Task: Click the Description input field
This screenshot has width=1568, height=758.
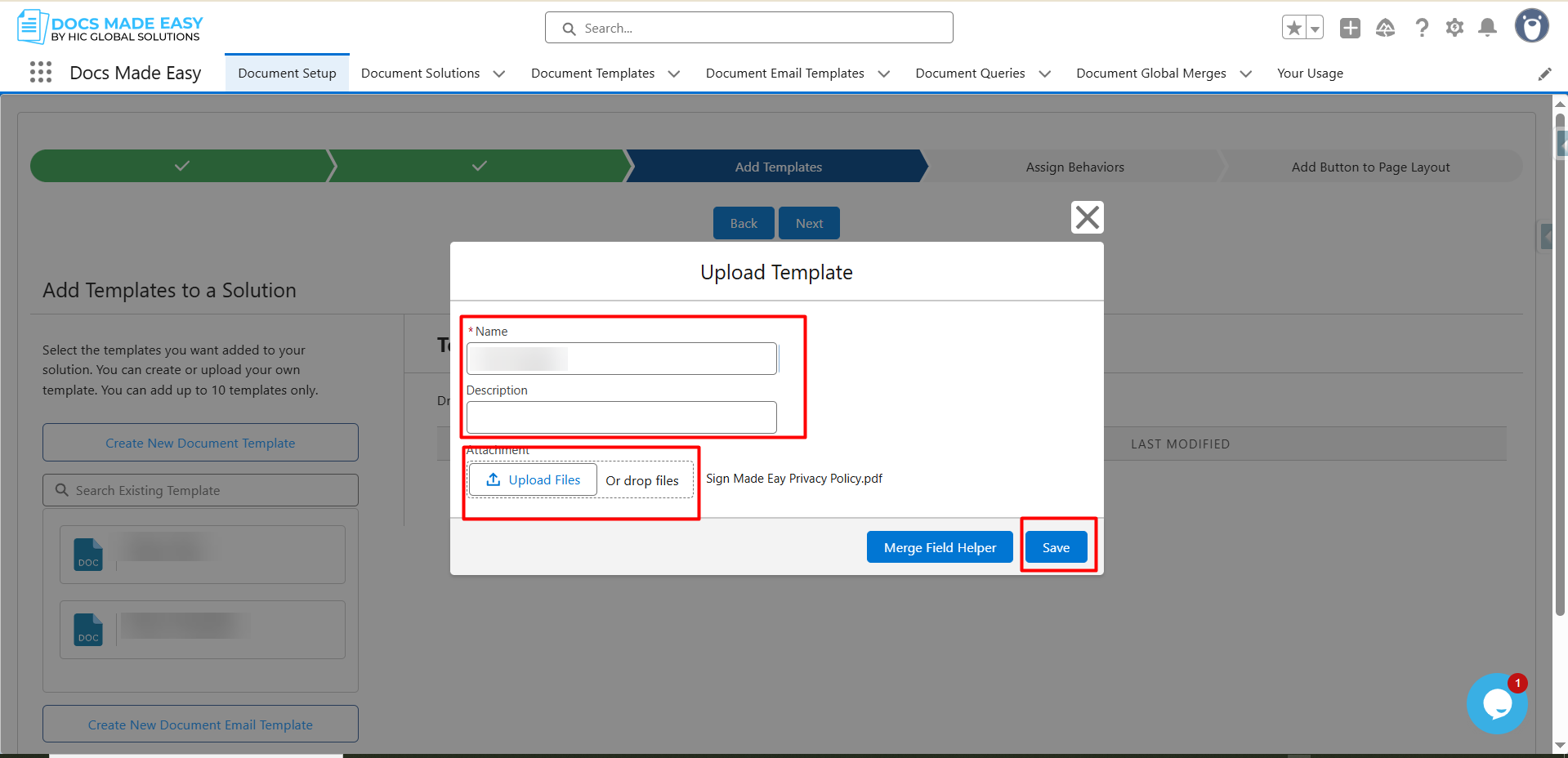Action: pos(622,417)
